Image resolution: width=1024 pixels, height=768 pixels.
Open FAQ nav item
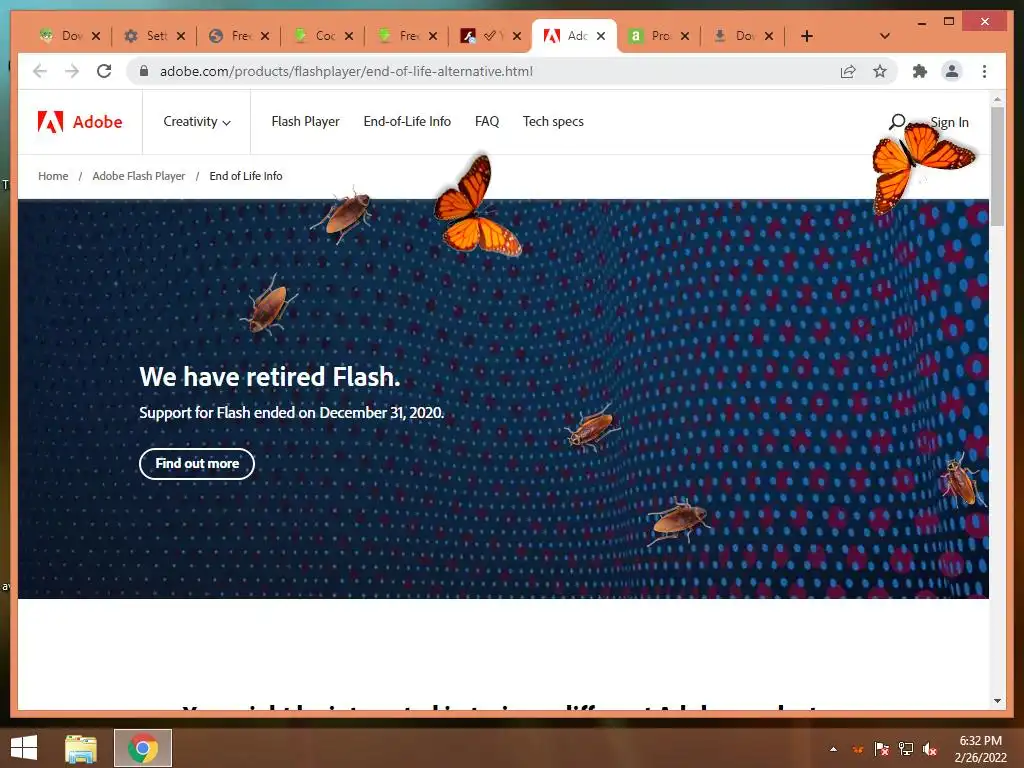pyautogui.click(x=487, y=121)
